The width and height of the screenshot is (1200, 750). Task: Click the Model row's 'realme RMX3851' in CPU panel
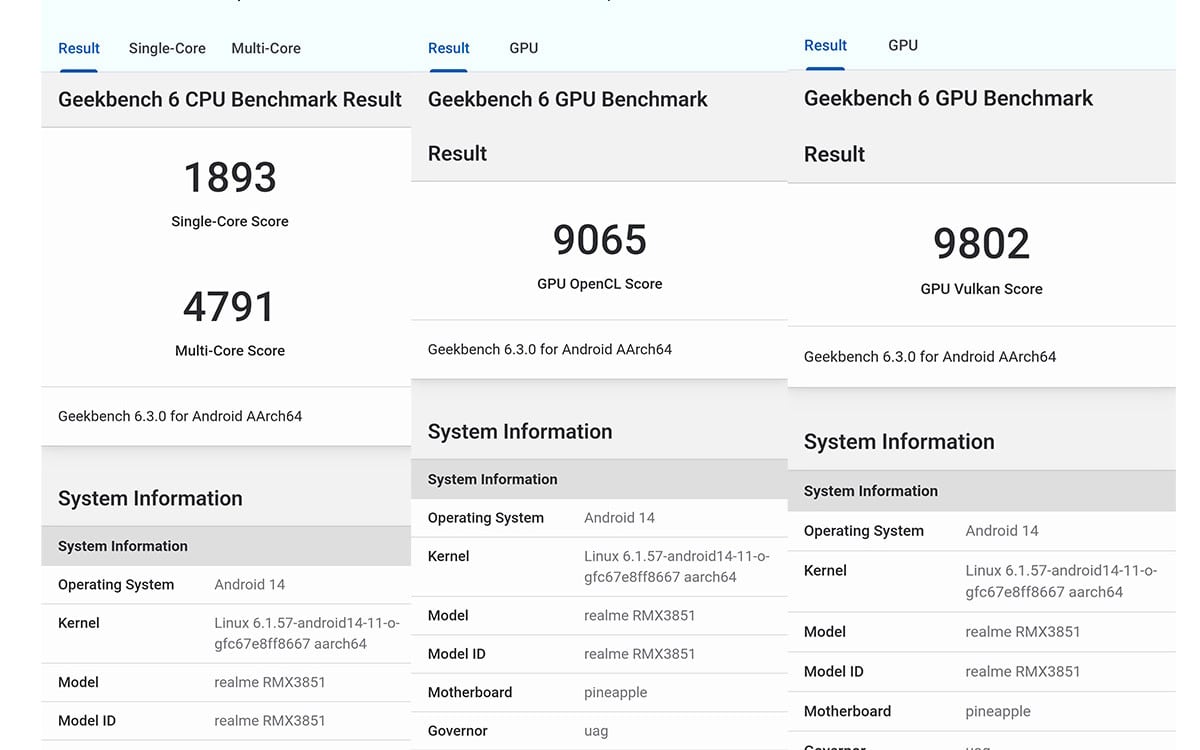click(x=270, y=682)
